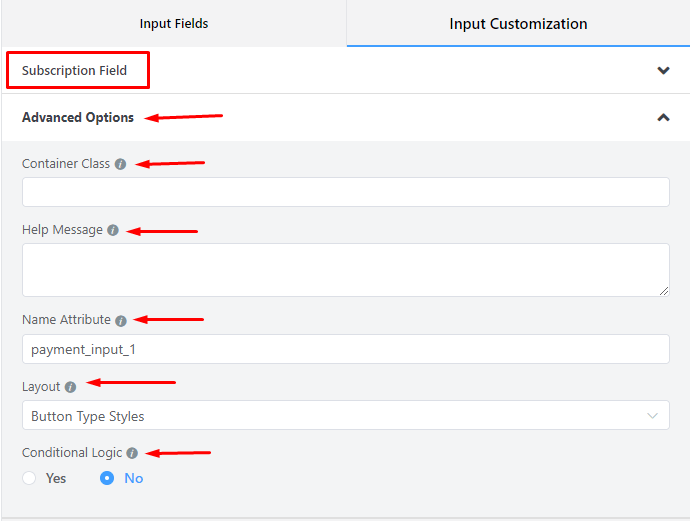This screenshot has height=521, width=690.
Task: Click the Name Attribute info icon
Action: [x=121, y=321]
